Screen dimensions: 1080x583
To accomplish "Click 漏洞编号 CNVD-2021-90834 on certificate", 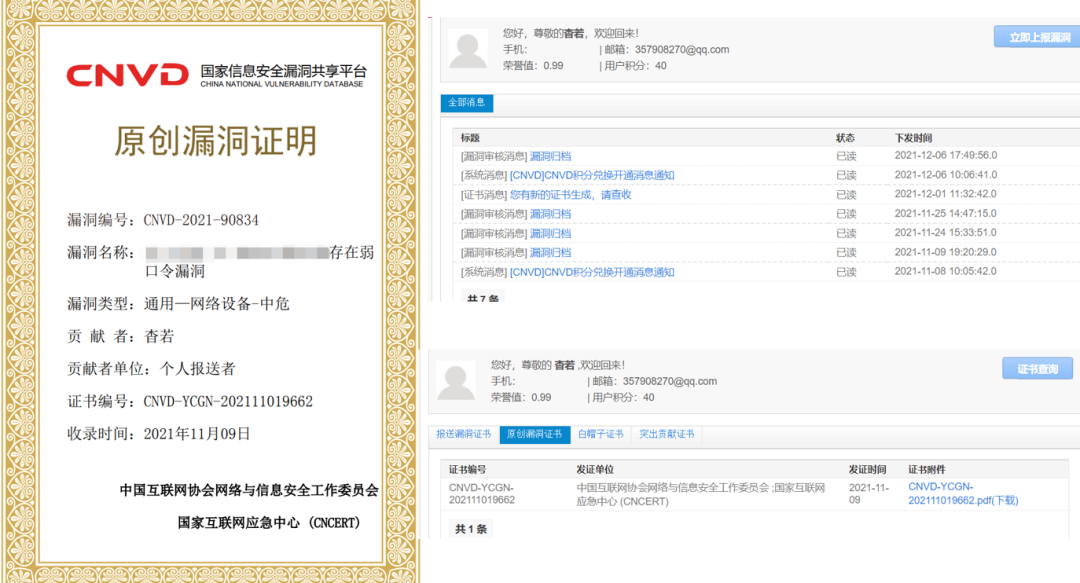I will [163, 220].
